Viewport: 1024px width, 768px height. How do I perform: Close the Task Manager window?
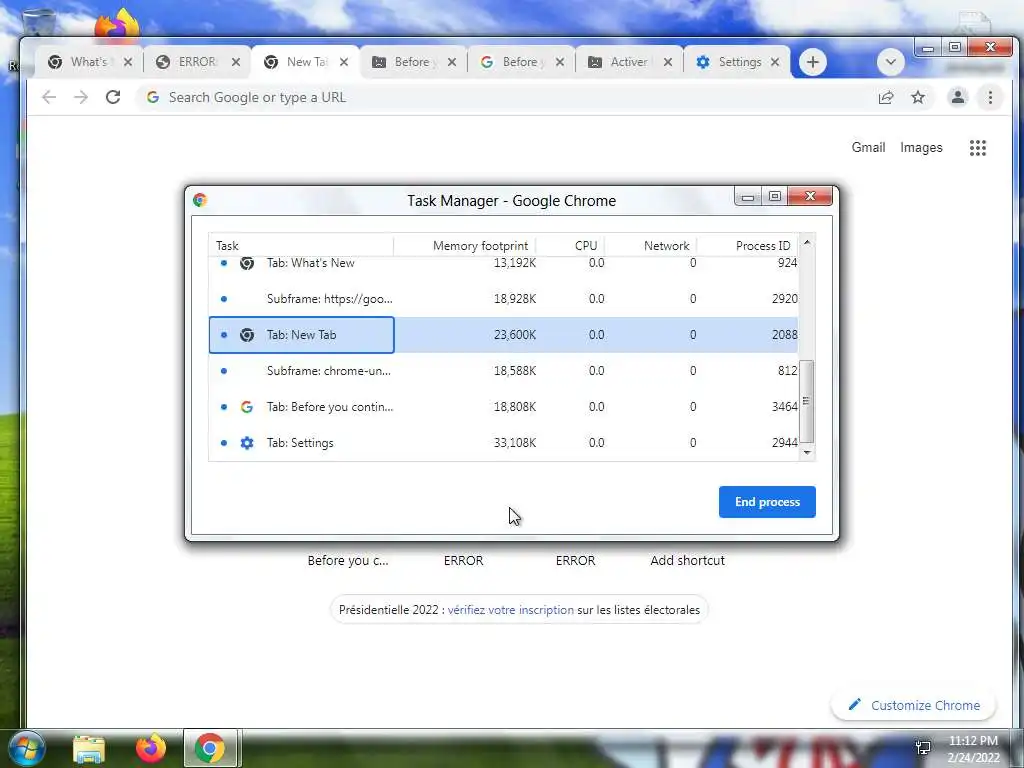tap(810, 196)
